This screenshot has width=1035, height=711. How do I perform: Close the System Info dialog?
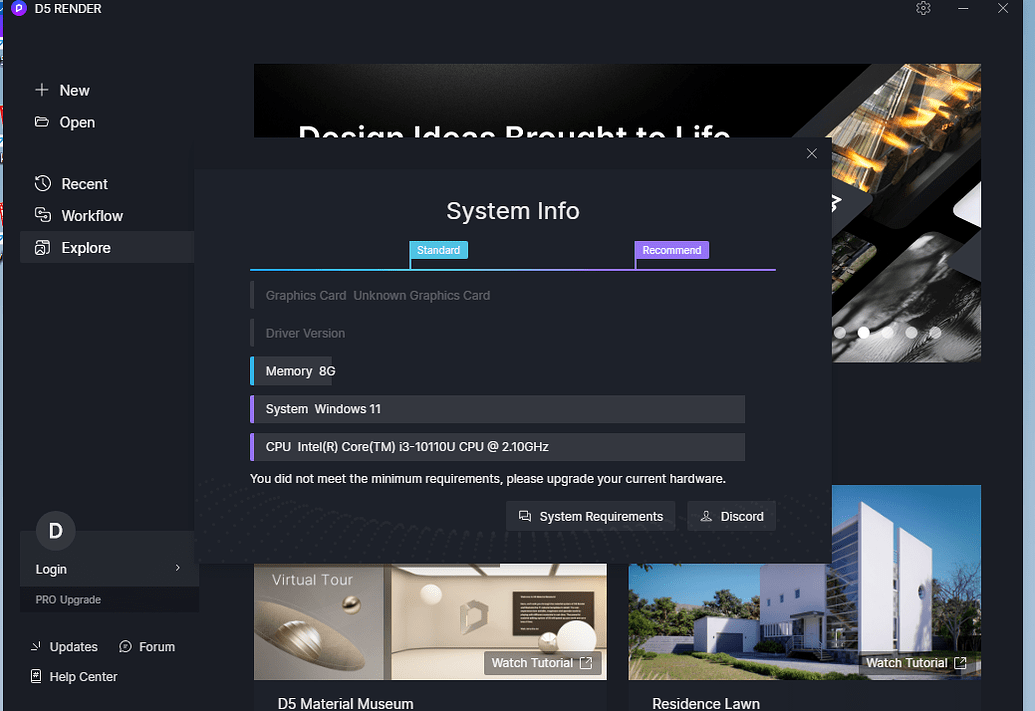(x=812, y=154)
